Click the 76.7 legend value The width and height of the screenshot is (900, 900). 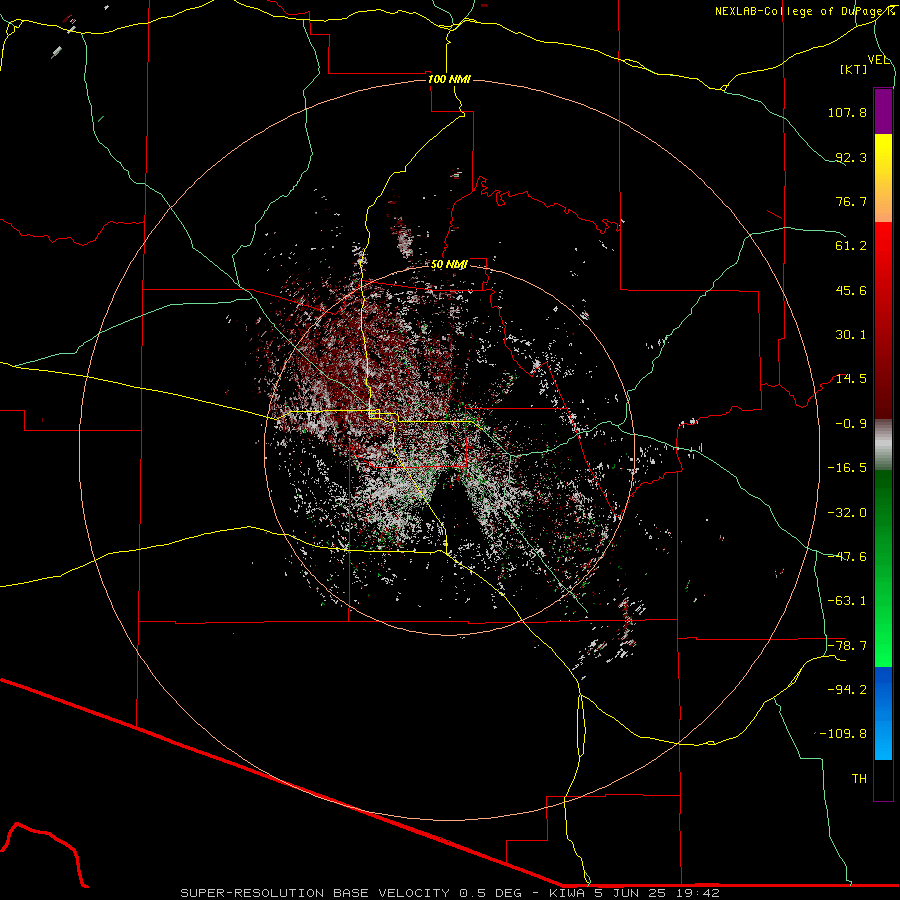coord(851,201)
